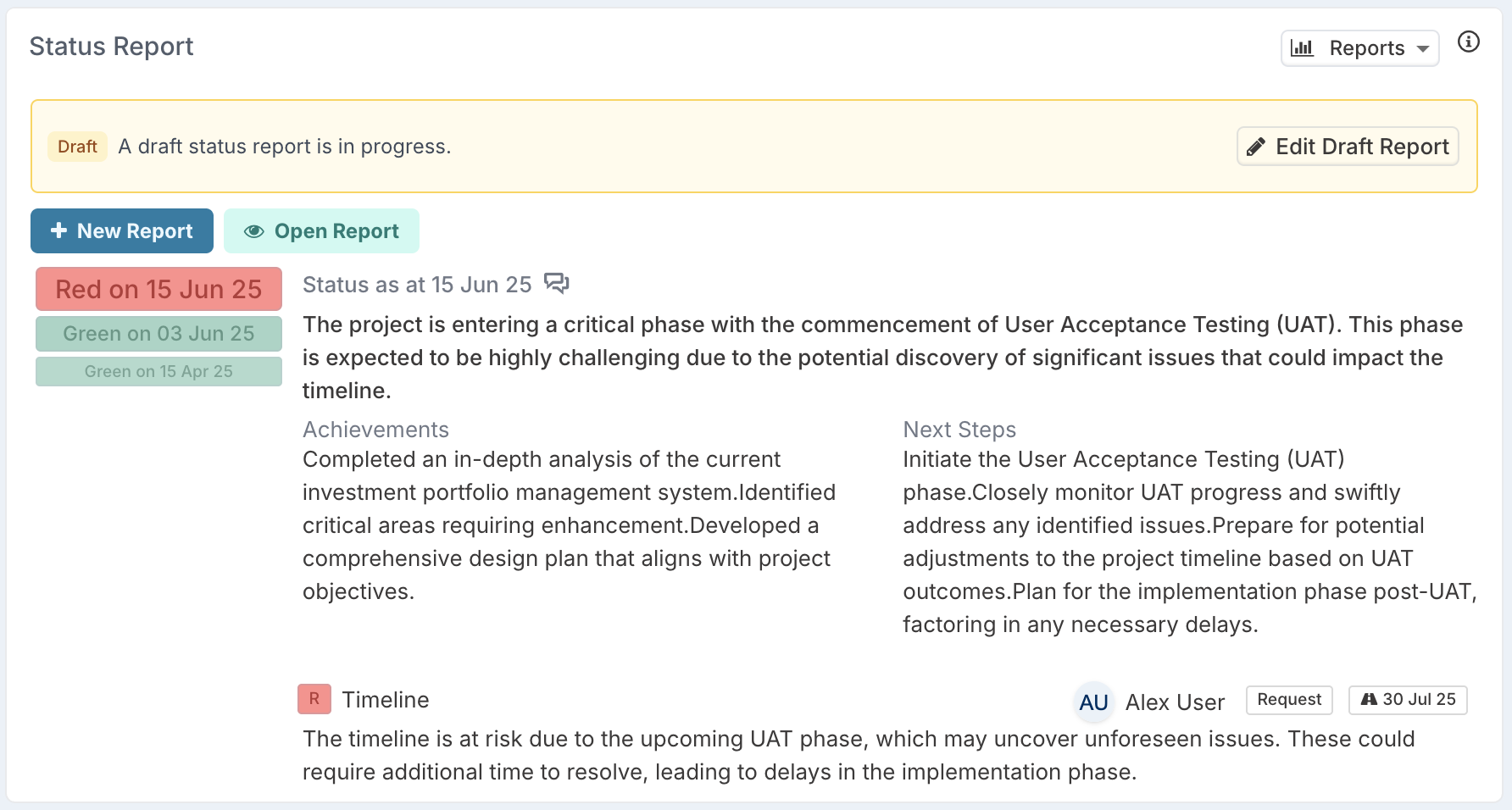Click binoculars icon beside 30 Jul 25
Screen dimensions: 1512x810
tap(1369, 700)
